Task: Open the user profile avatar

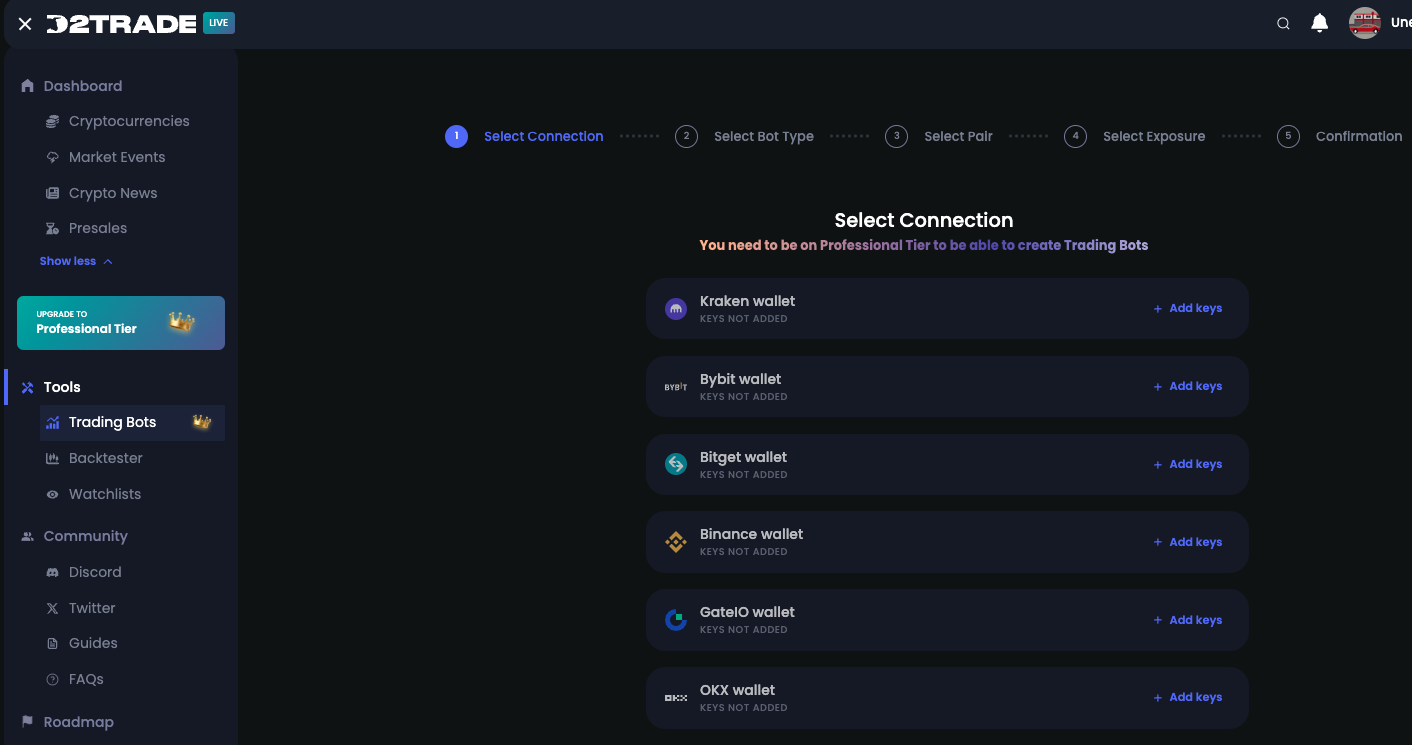Action: (1365, 23)
